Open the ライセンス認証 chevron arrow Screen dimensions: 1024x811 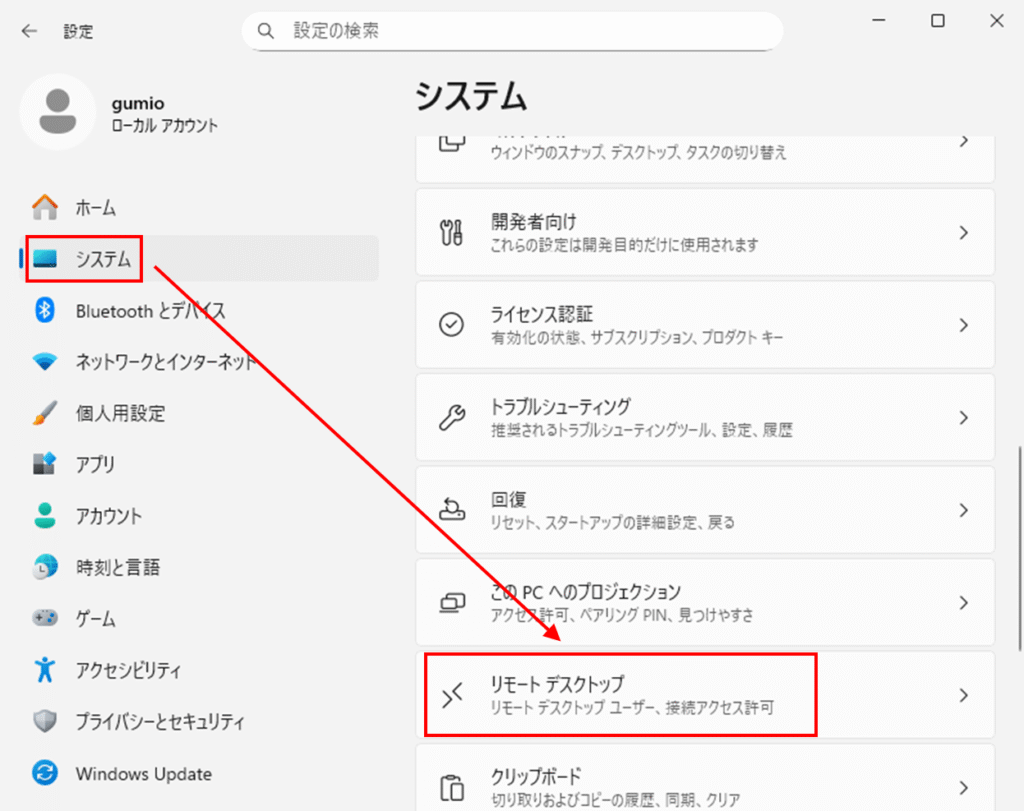[x=963, y=325]
